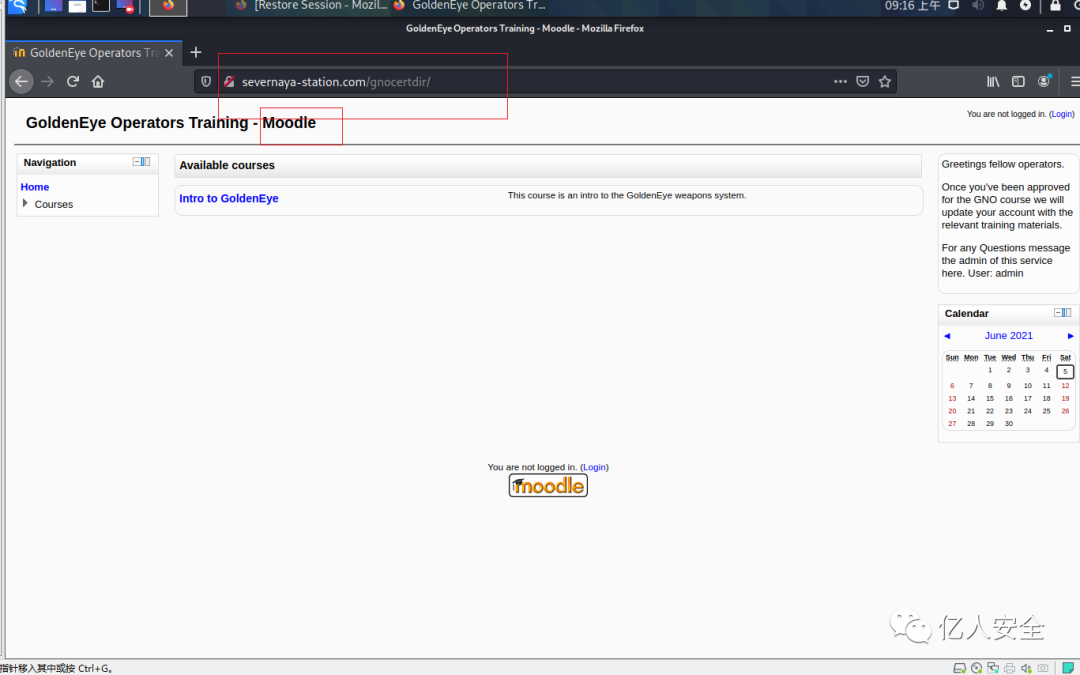Click the Available courses heading
The width and height of the screenshot is (1080, 675).
(227, 165)
